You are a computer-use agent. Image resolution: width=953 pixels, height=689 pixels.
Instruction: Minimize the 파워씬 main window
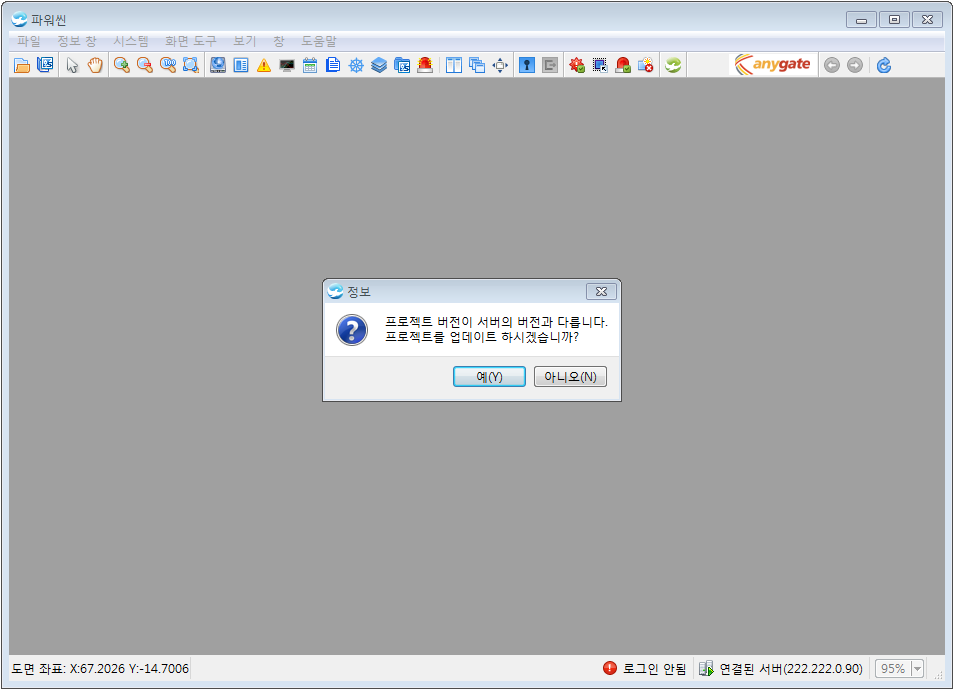click(x=861, y=20)
